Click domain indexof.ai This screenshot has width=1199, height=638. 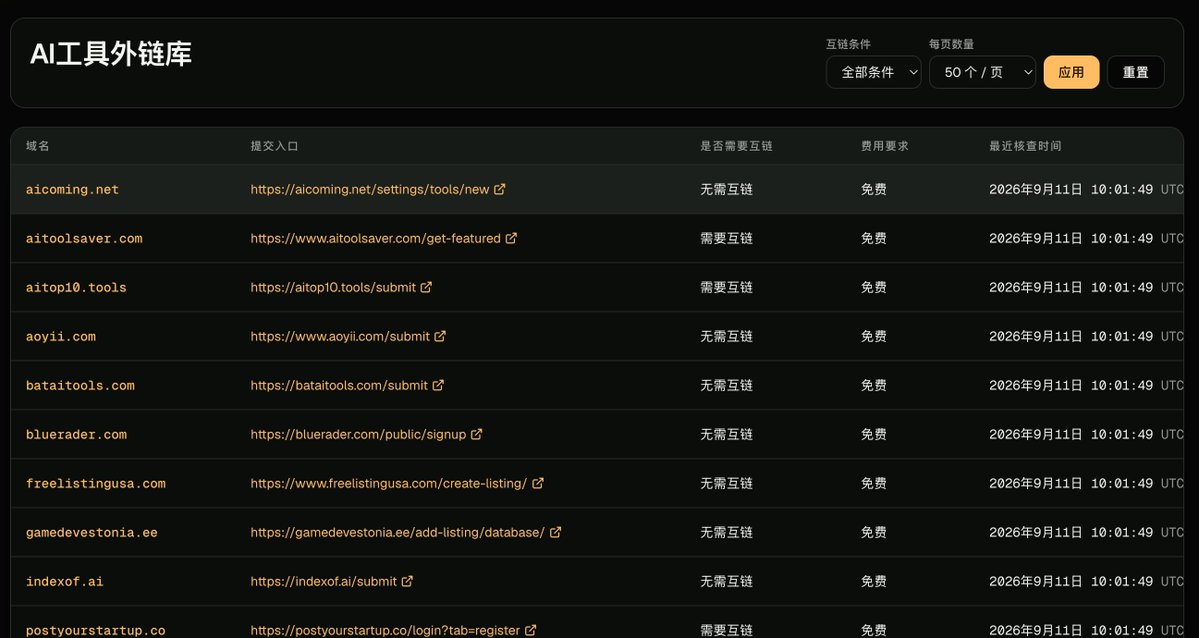pyautogui.click(x=64, y=581)
